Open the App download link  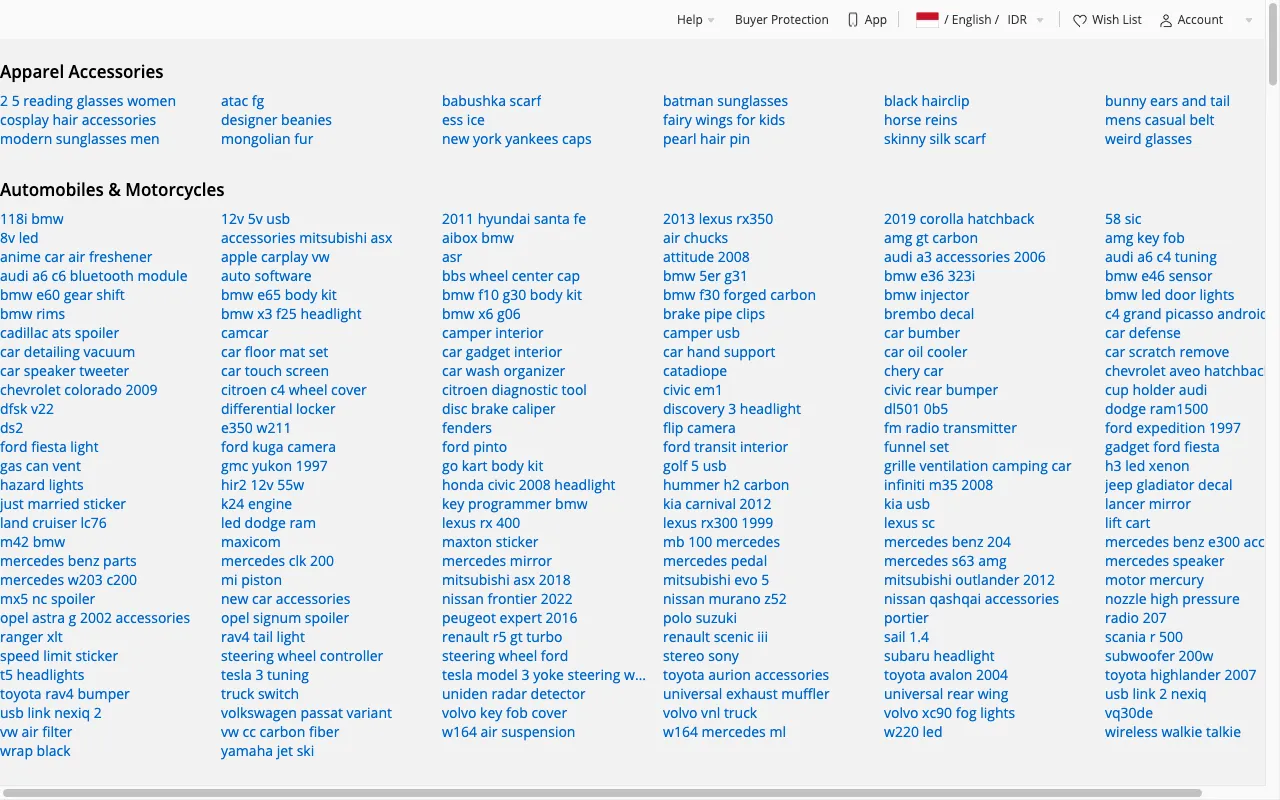(876, 20)
